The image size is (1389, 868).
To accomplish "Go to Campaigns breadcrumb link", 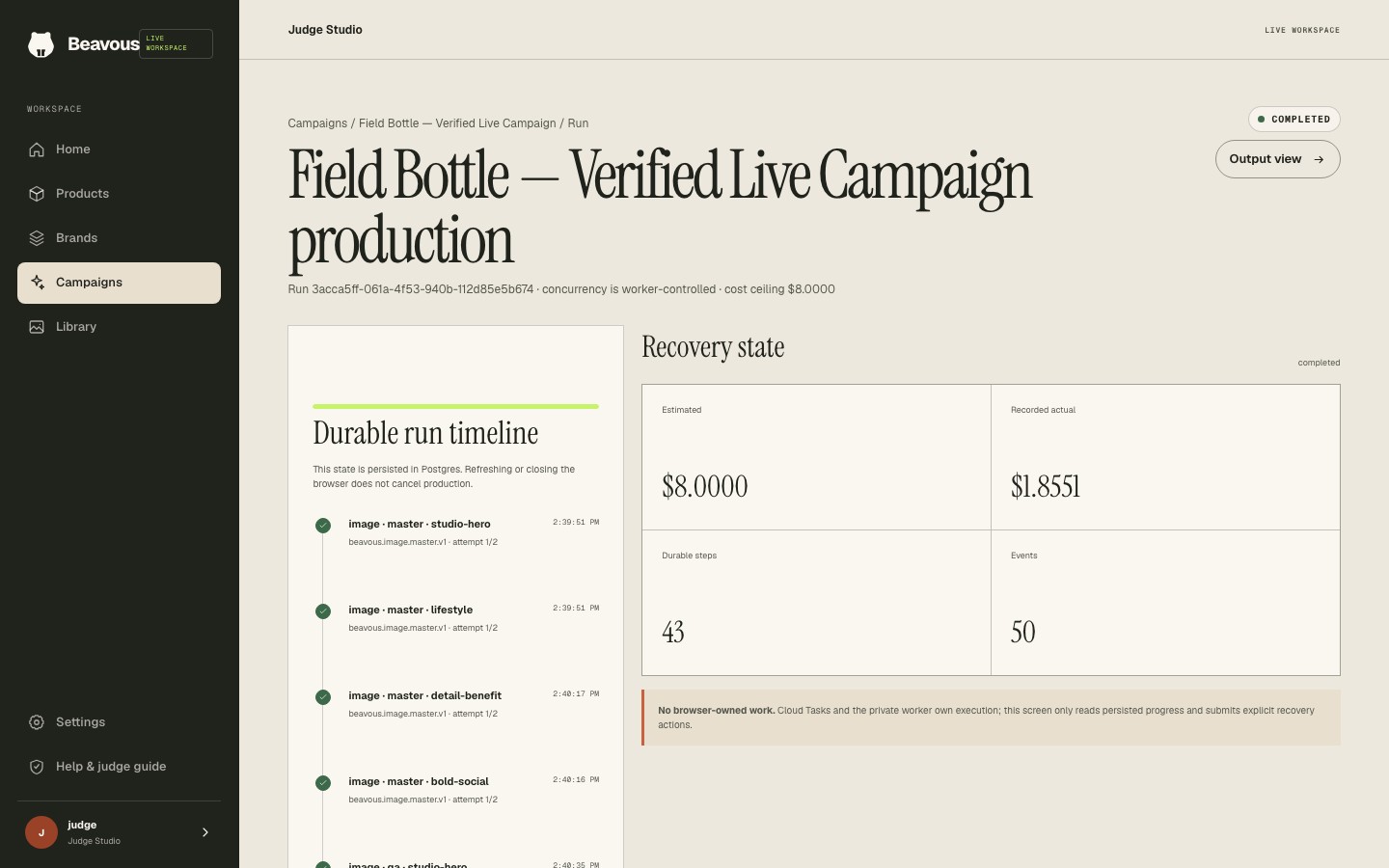I will (x=317, y=123).
